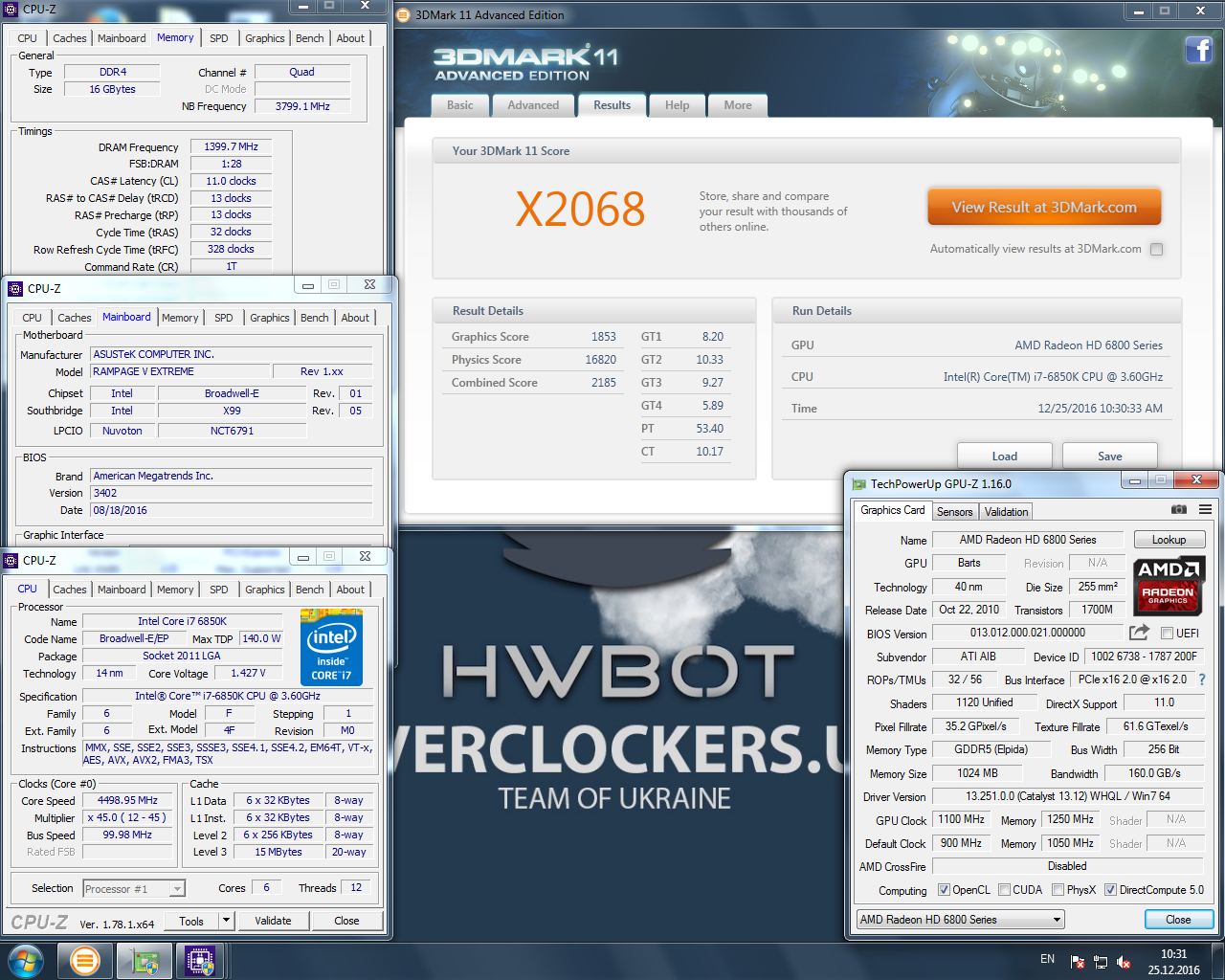Switch to GPU-Z via its taskbar icon
The width and height of the screenshot is (1225, 980).
[x=145, y=961]
